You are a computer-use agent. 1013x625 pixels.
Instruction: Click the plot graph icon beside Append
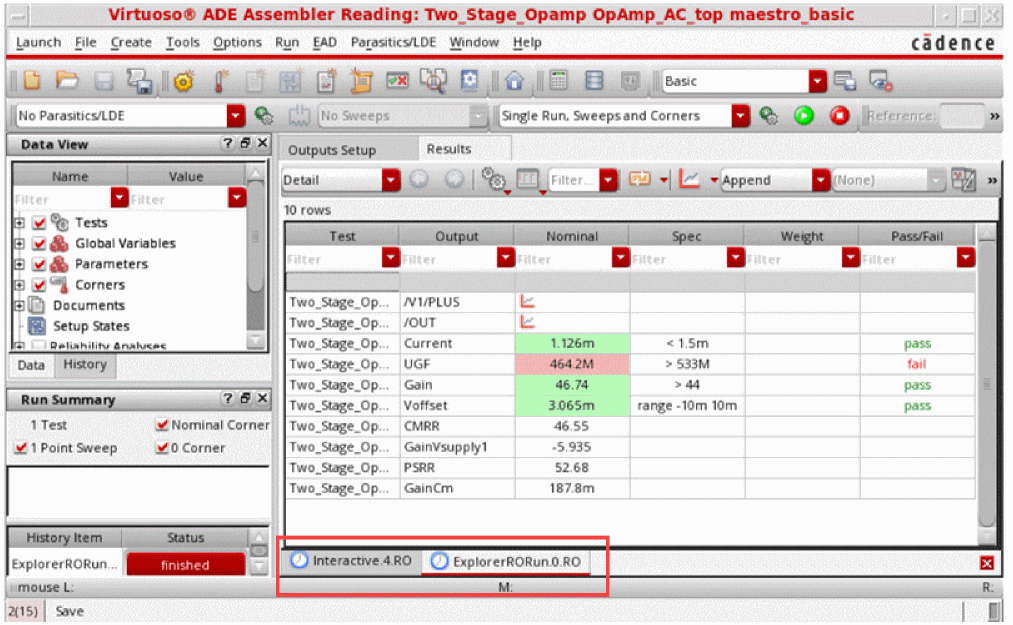[689, 180]
